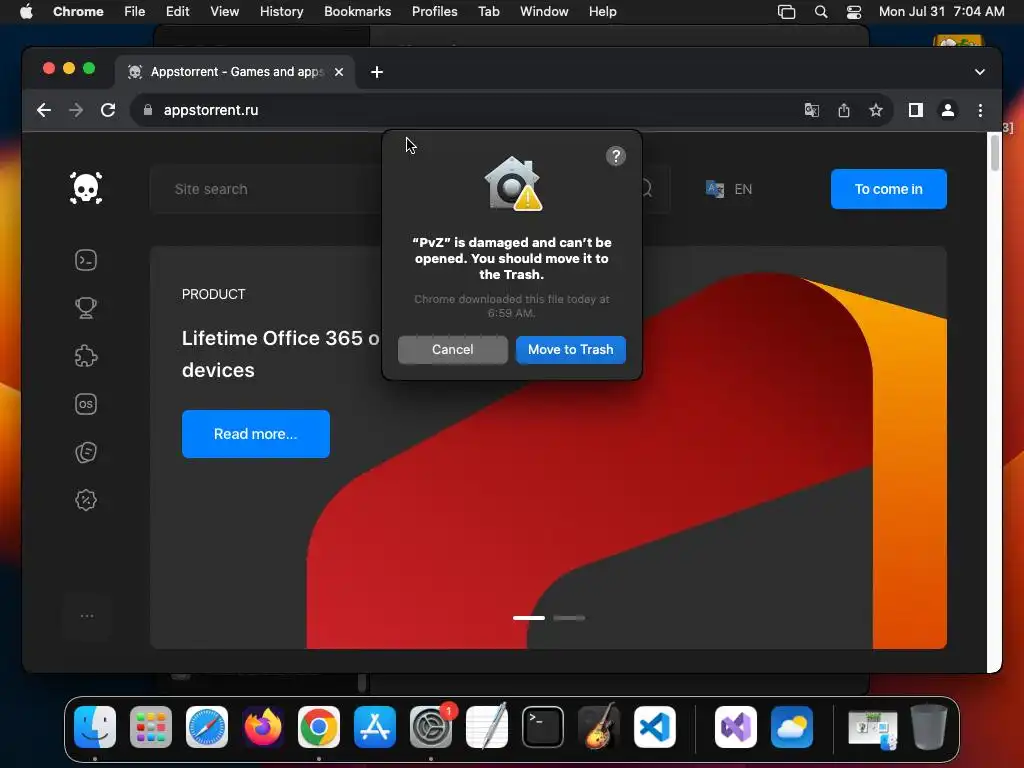Screen dimensions: 1024x768
Task: Click the translate page icon
Action: pyautogui.click(x=812, y=110)
